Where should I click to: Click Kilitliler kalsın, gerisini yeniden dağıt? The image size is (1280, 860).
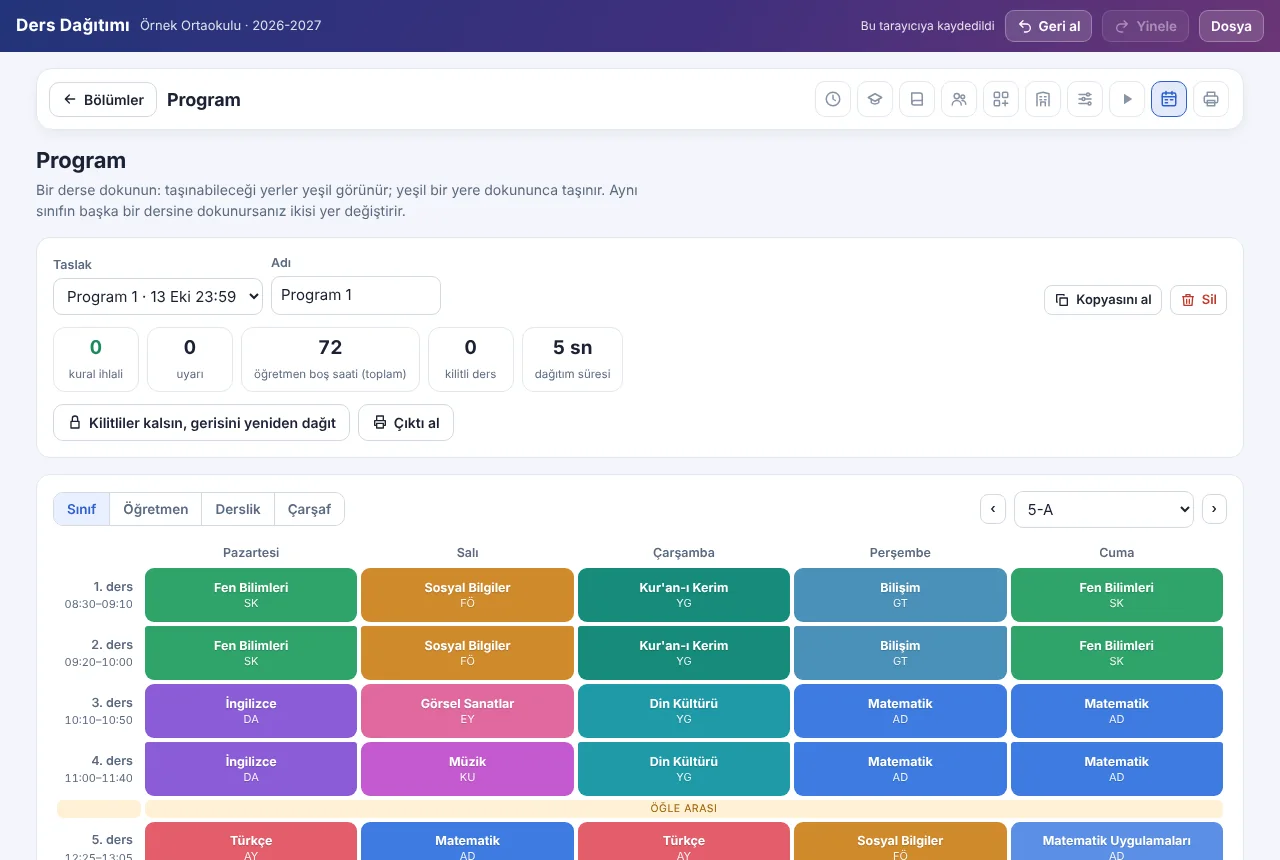tap(201, 422)
